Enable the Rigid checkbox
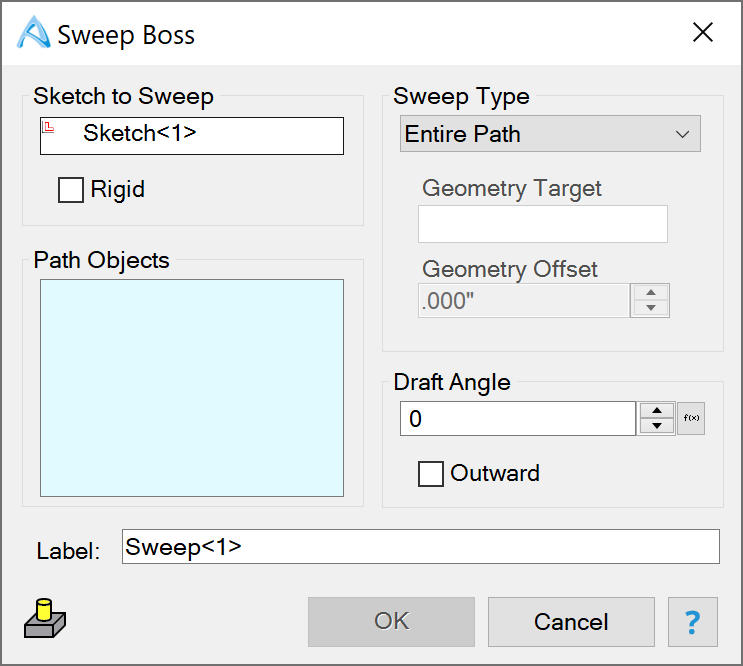The height and width of the screenshot is (666, 743). coord(71,190)
